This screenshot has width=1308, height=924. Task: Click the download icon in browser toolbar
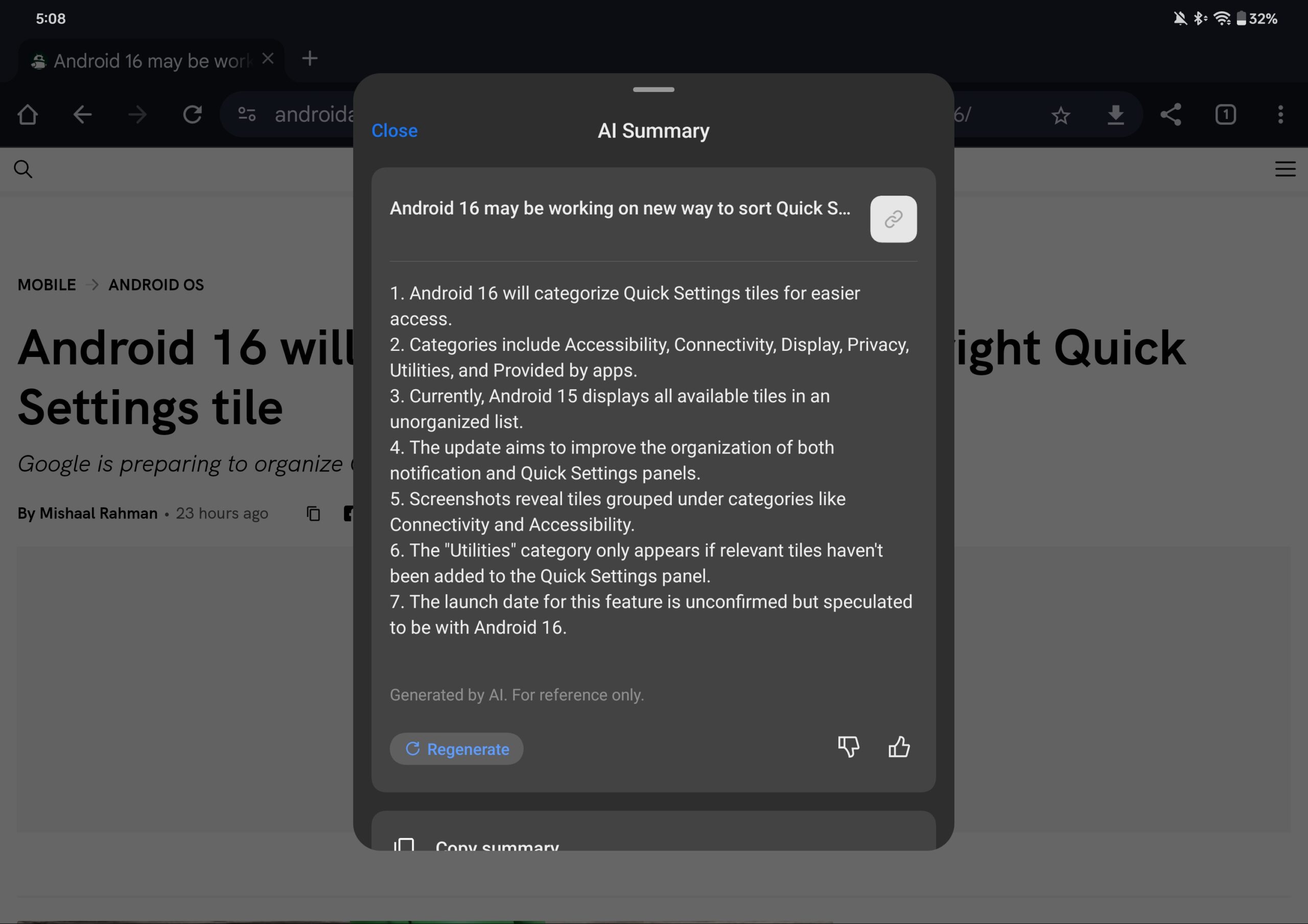1116,114
